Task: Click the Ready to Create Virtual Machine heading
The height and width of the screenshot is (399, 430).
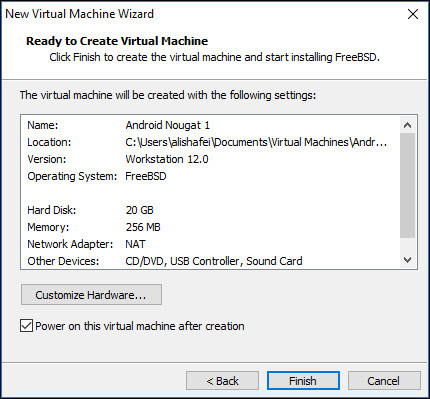Action: point(117,41)
